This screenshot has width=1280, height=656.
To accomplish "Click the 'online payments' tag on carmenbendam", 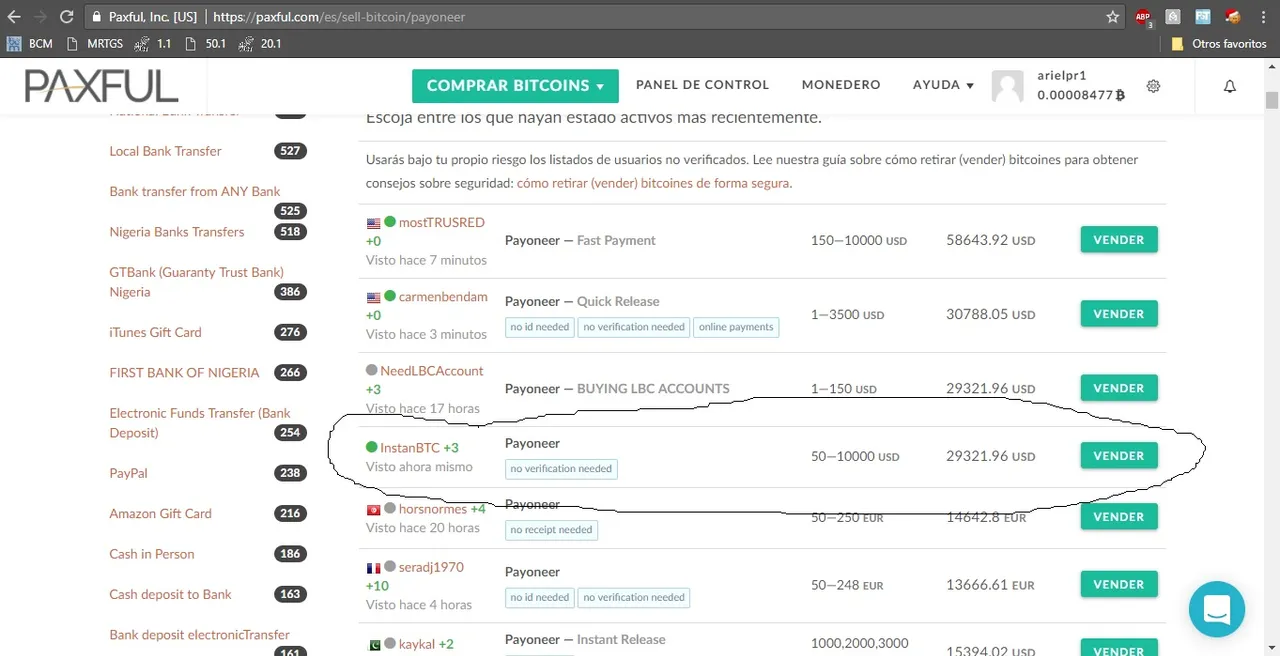I will coord(736,327).
